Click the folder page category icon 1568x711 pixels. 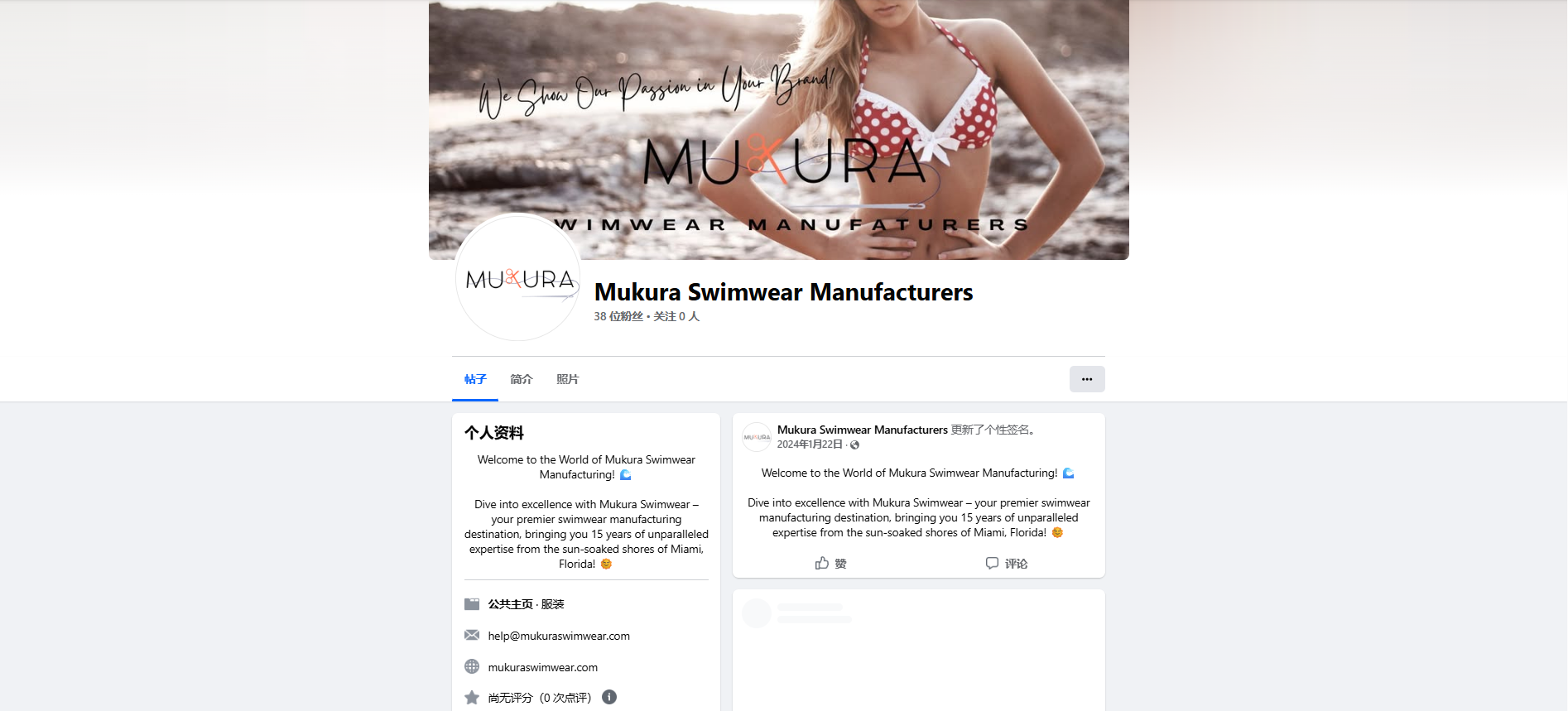click(472, 604)
